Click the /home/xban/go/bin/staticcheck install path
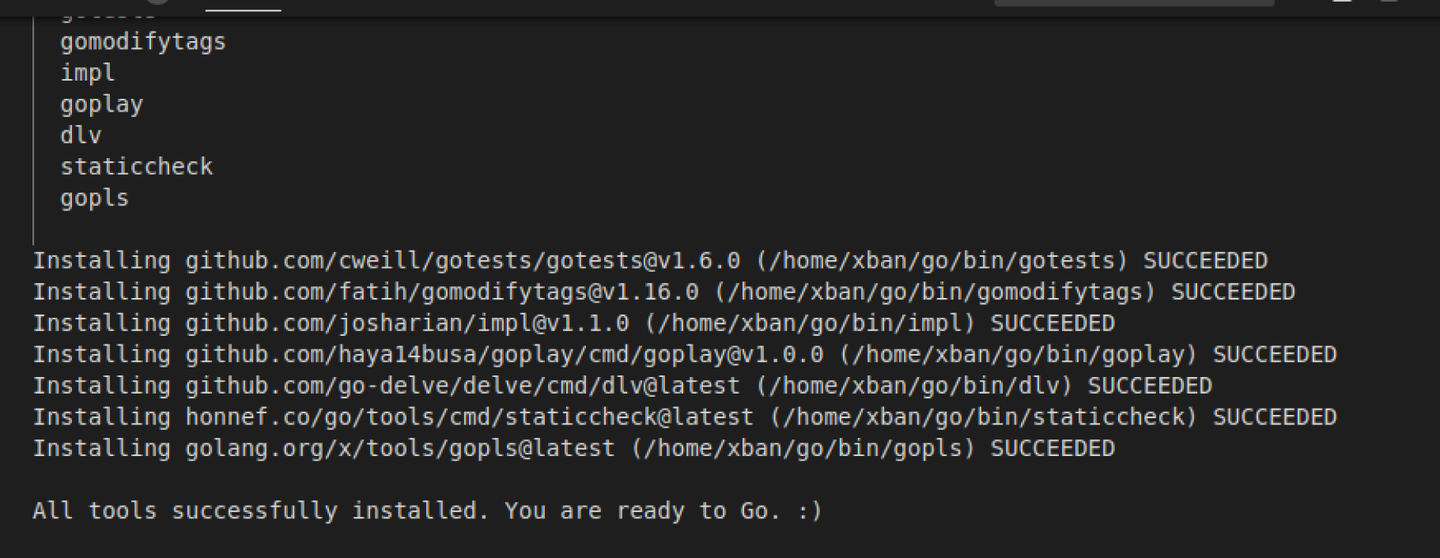This screenshot has height=558, width=1440. (984, 417)
